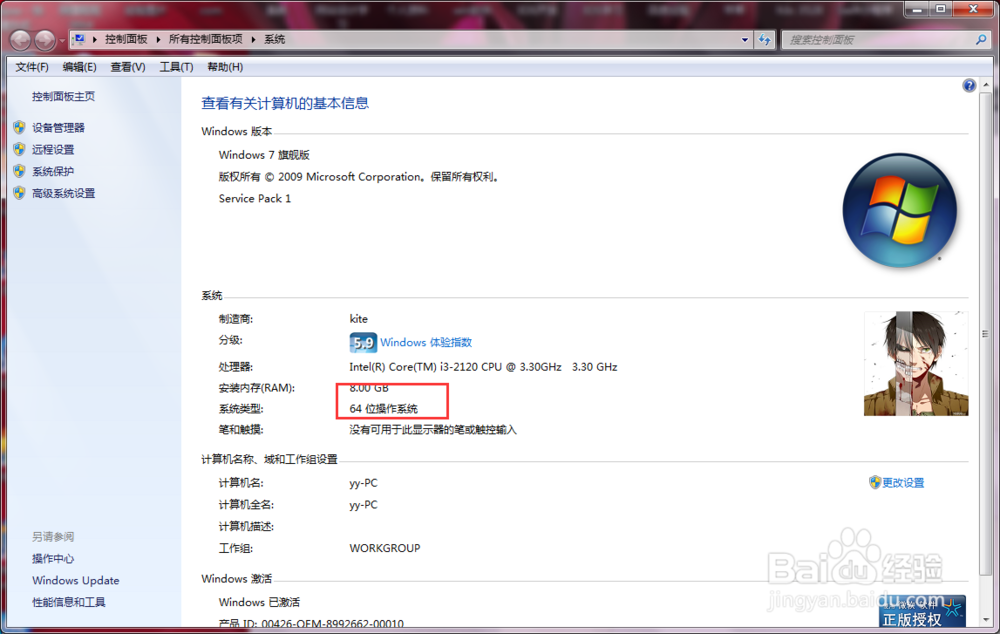
Task: Click the Windows 已激活 text
Action: pos(259,602)
